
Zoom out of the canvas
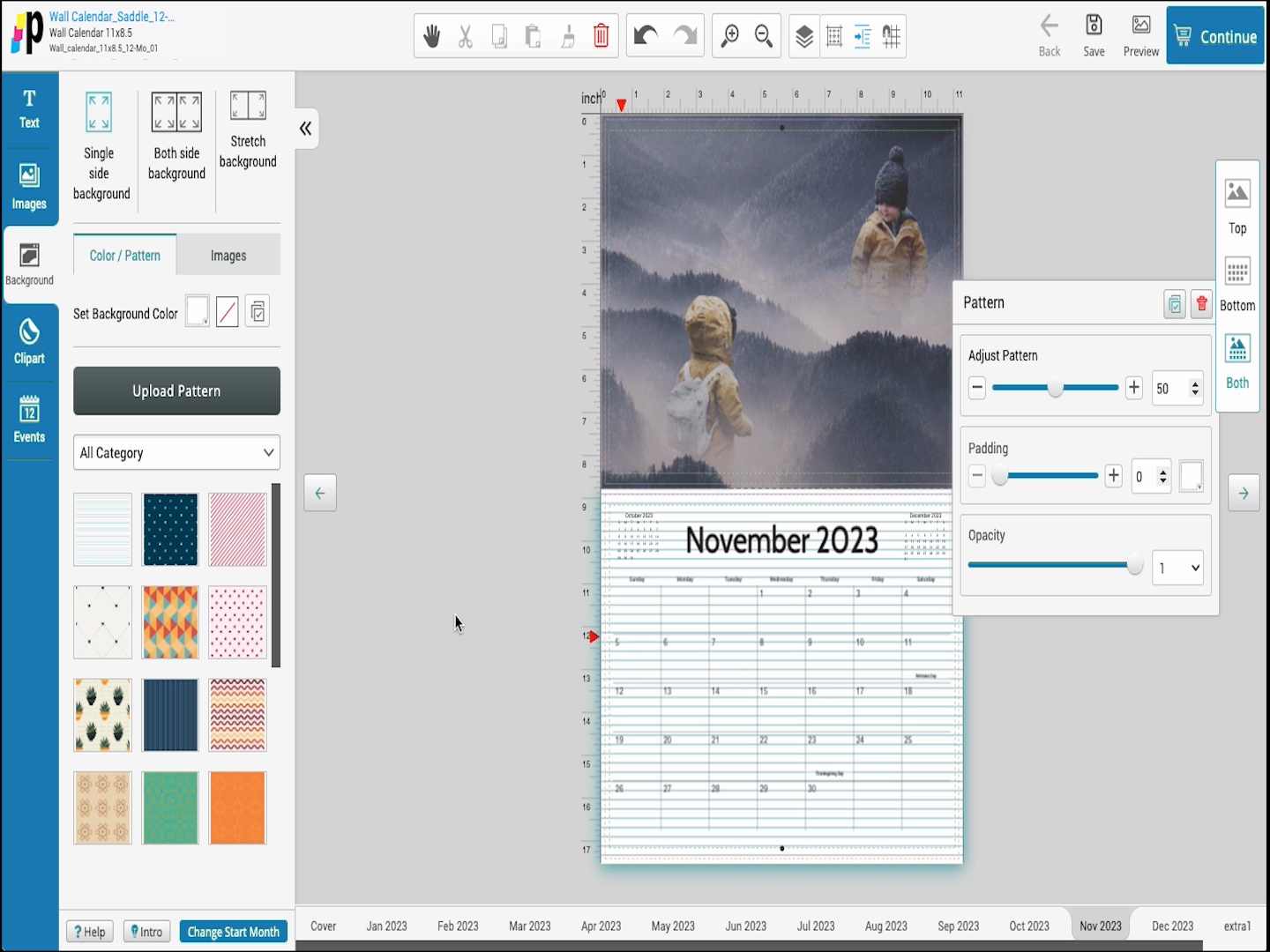[x=764, y=36]
